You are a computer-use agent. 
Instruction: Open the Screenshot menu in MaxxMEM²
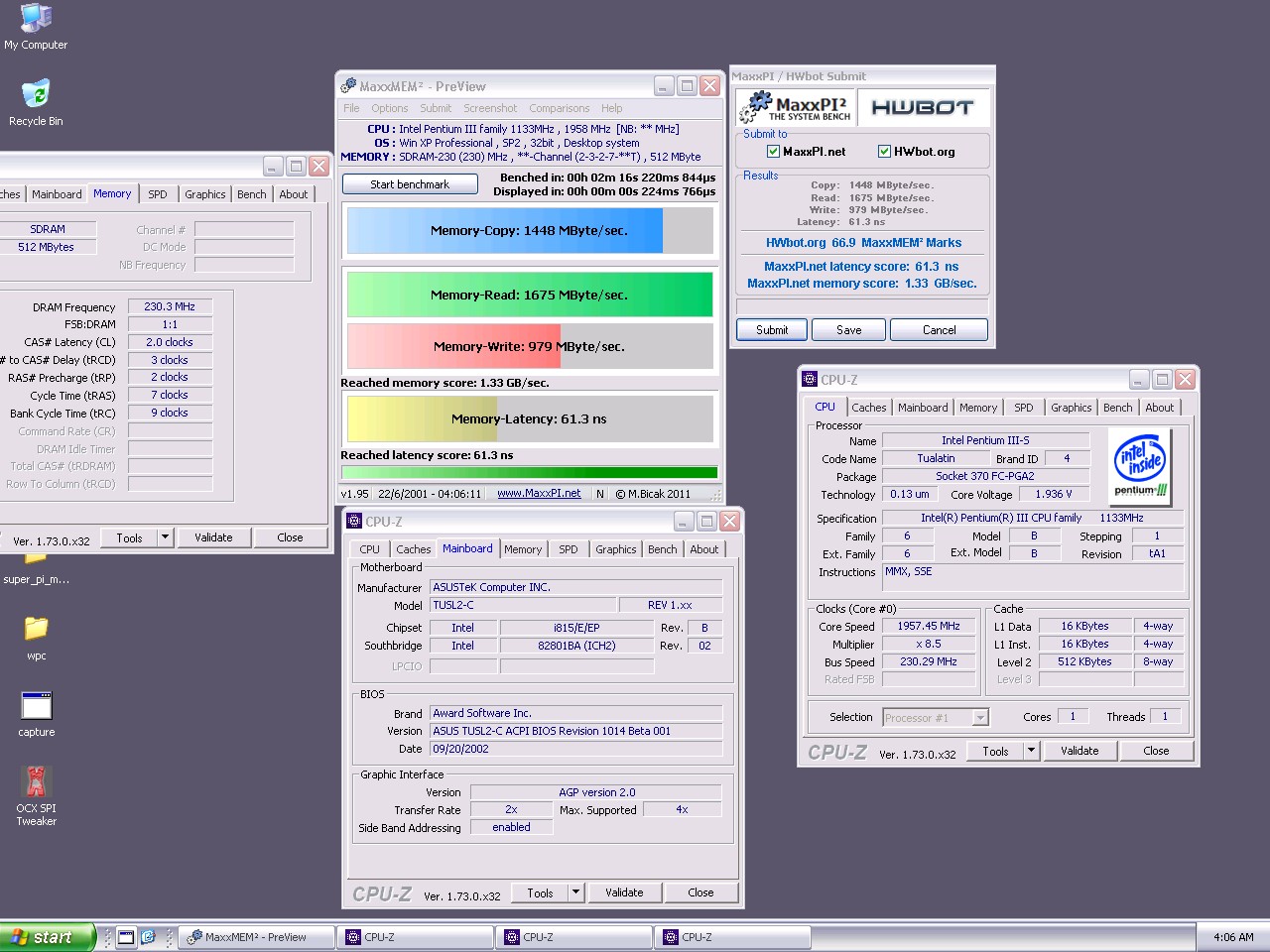pos(490,108)
